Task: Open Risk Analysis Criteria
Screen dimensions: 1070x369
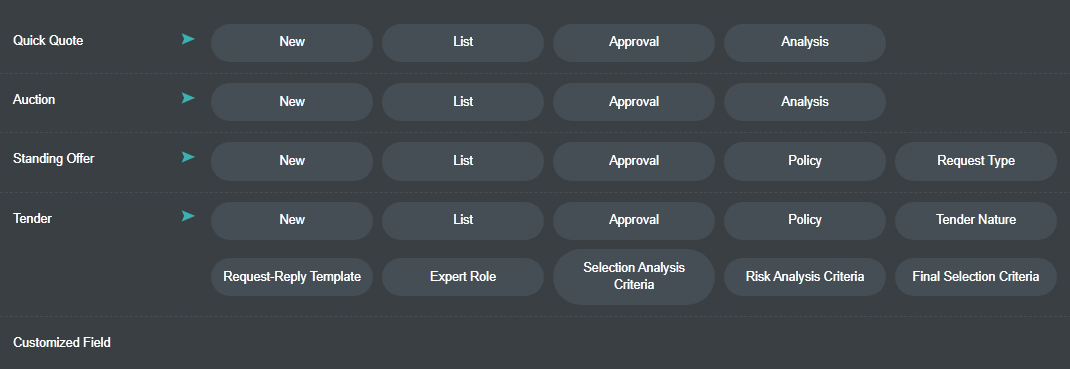Action: click(805, 277)
